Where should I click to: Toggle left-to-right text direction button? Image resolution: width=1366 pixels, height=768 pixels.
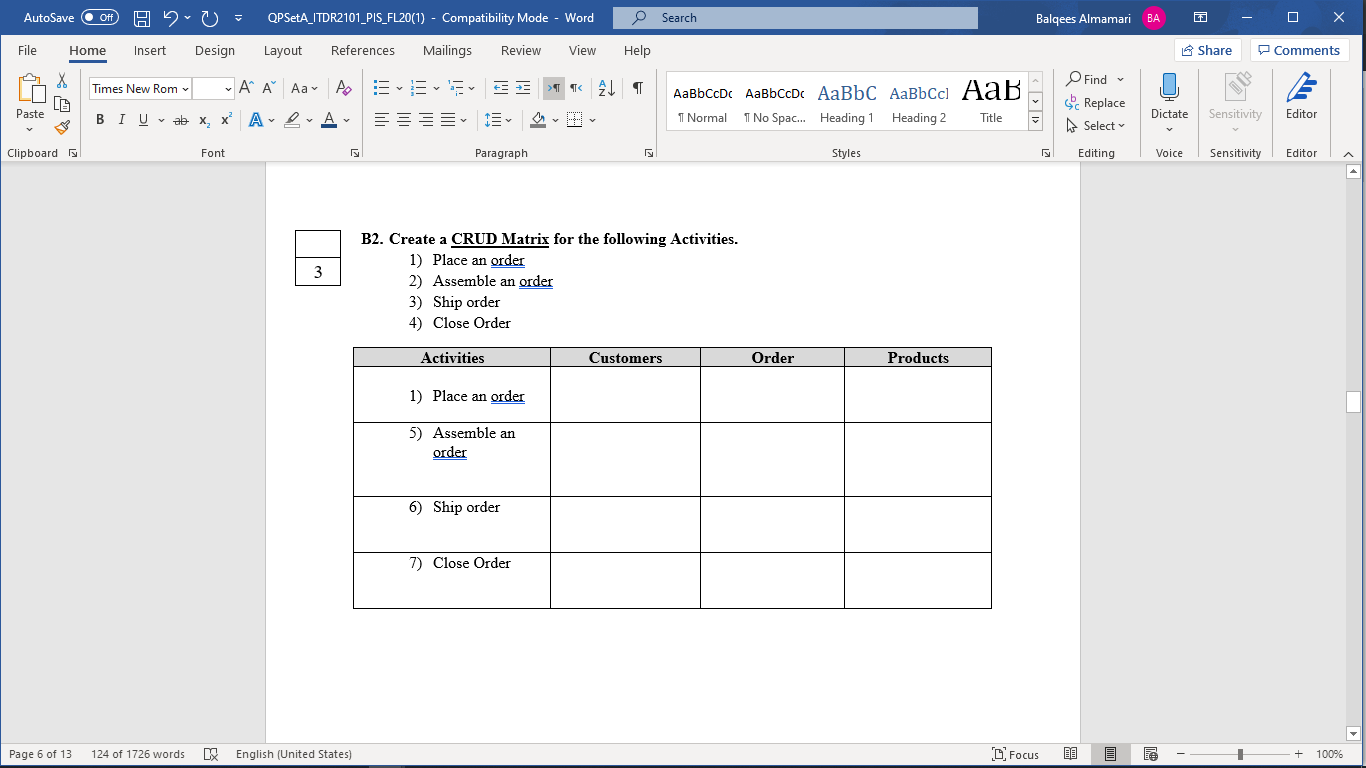554,88
